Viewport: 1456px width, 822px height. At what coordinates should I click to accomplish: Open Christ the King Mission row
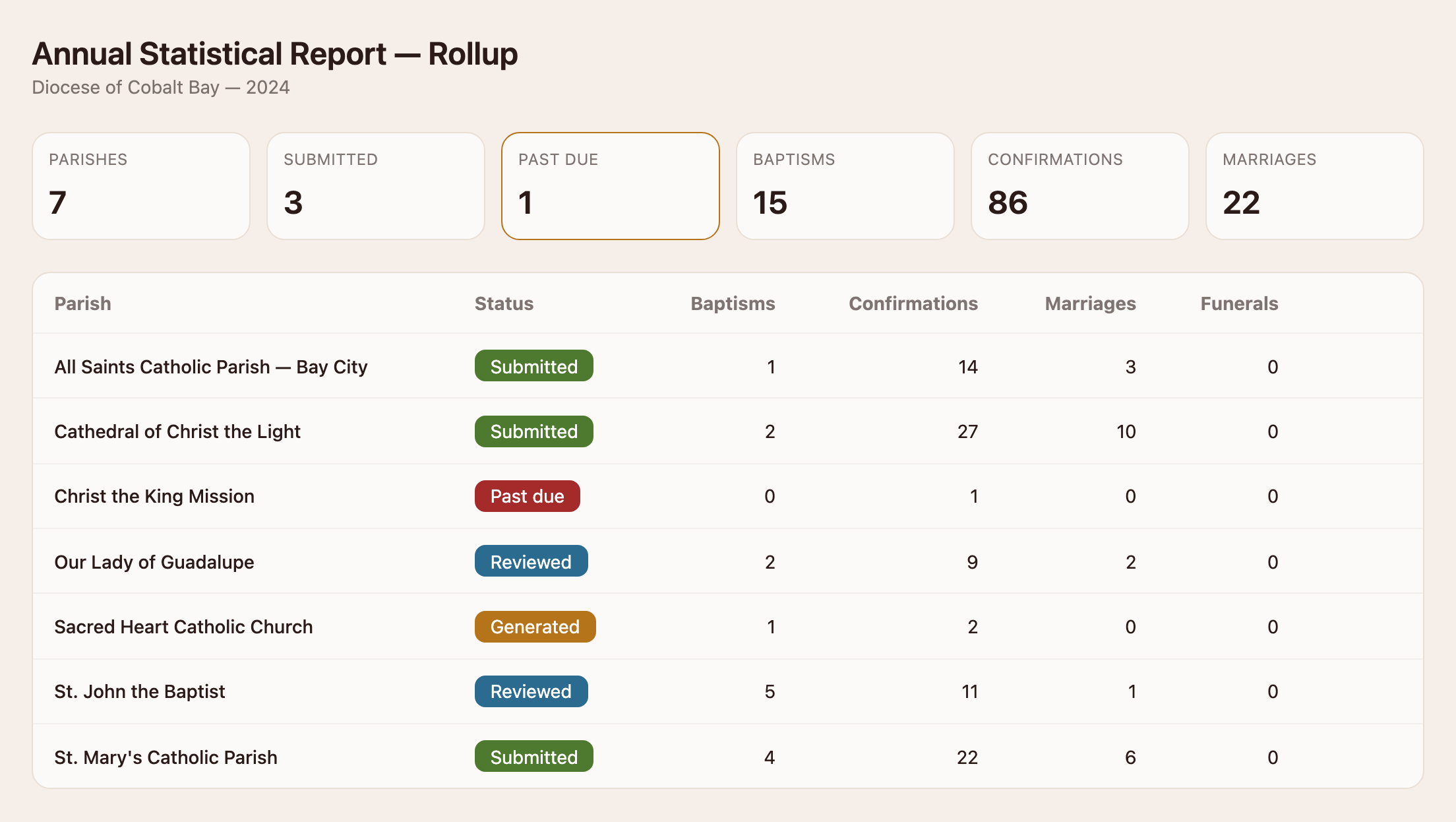tap(728, 496)
